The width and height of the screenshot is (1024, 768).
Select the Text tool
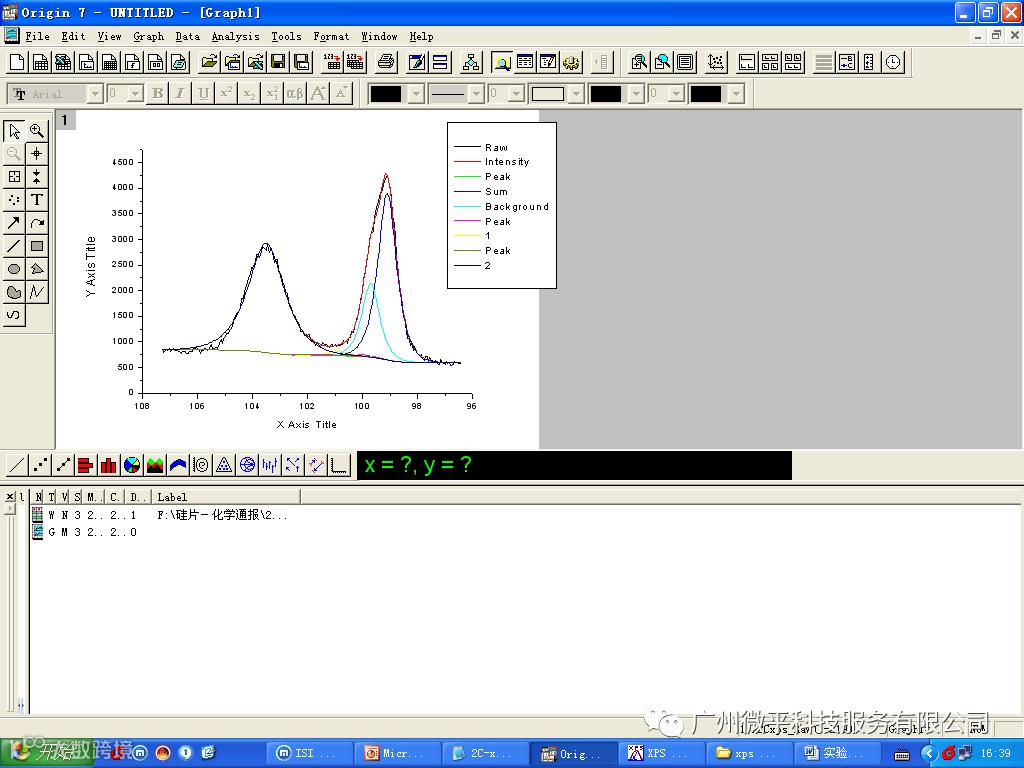(x=37, y=200)
